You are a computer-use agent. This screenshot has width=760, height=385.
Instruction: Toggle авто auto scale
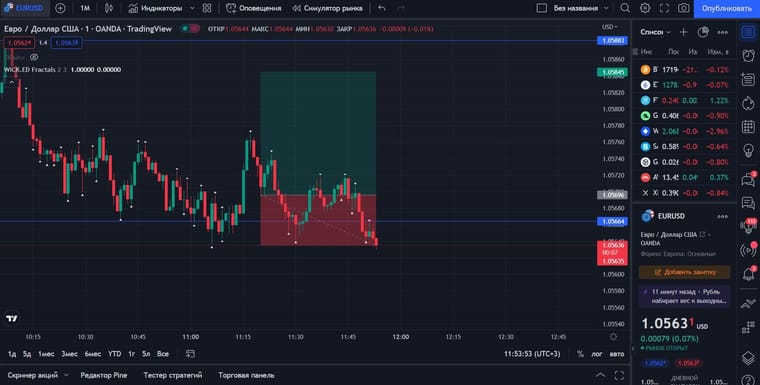(x=617, y=354)
